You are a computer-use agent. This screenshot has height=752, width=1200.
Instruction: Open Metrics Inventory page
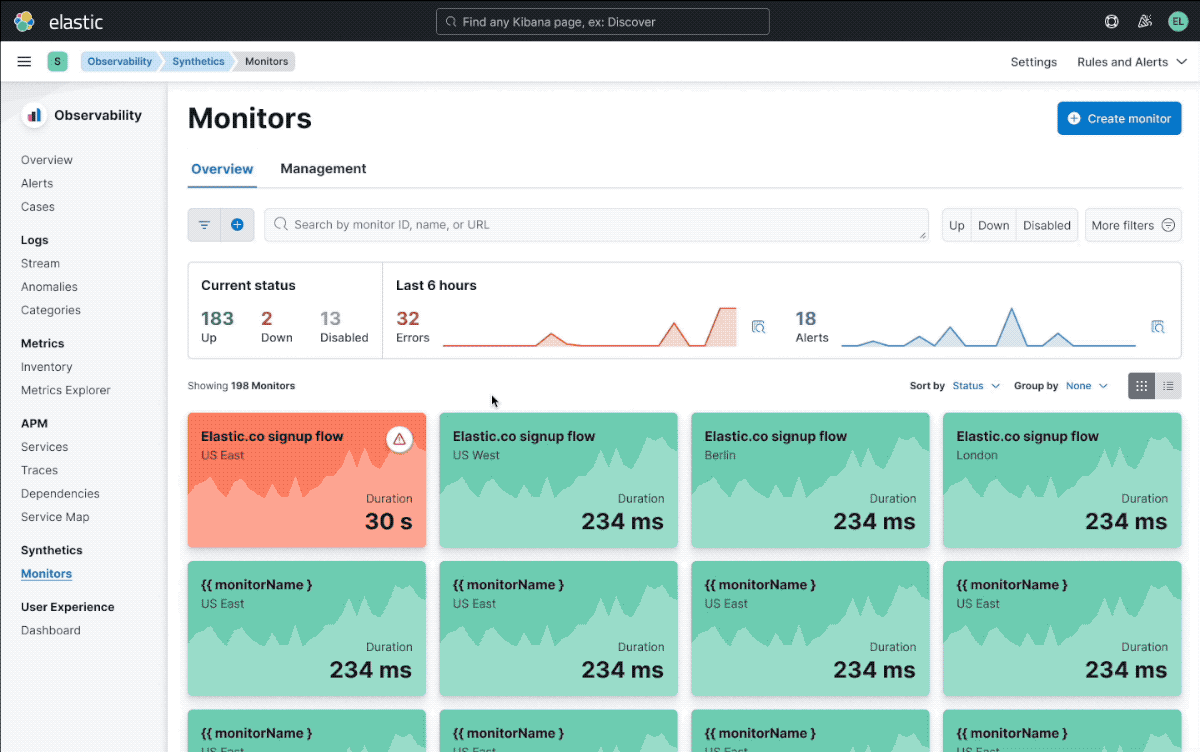tap(47, 367)
